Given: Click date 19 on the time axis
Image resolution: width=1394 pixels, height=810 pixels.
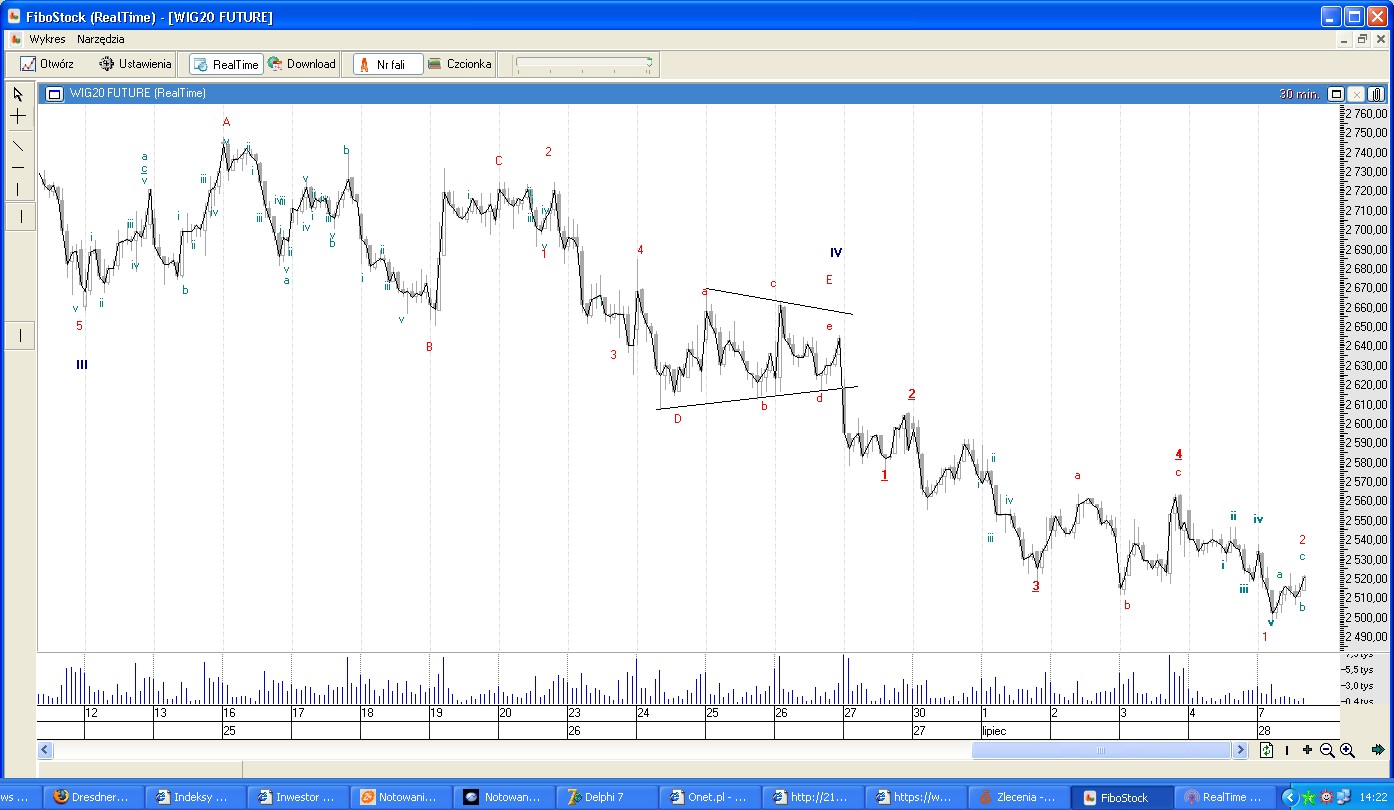Looking at the screenshot, I should point(437,713).
